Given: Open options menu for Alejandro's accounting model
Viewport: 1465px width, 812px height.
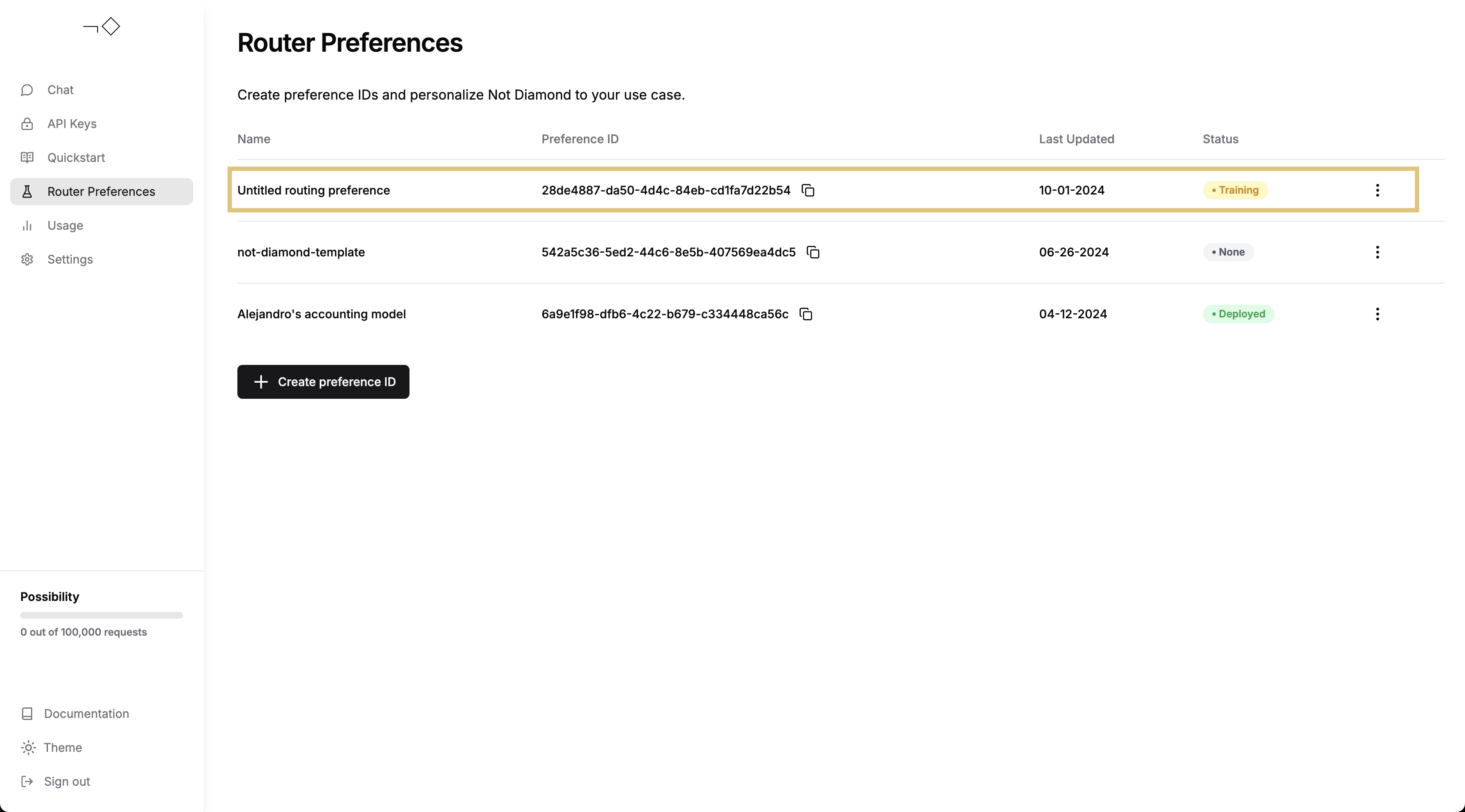Looking at the screenshot, I should (1377, 314).
